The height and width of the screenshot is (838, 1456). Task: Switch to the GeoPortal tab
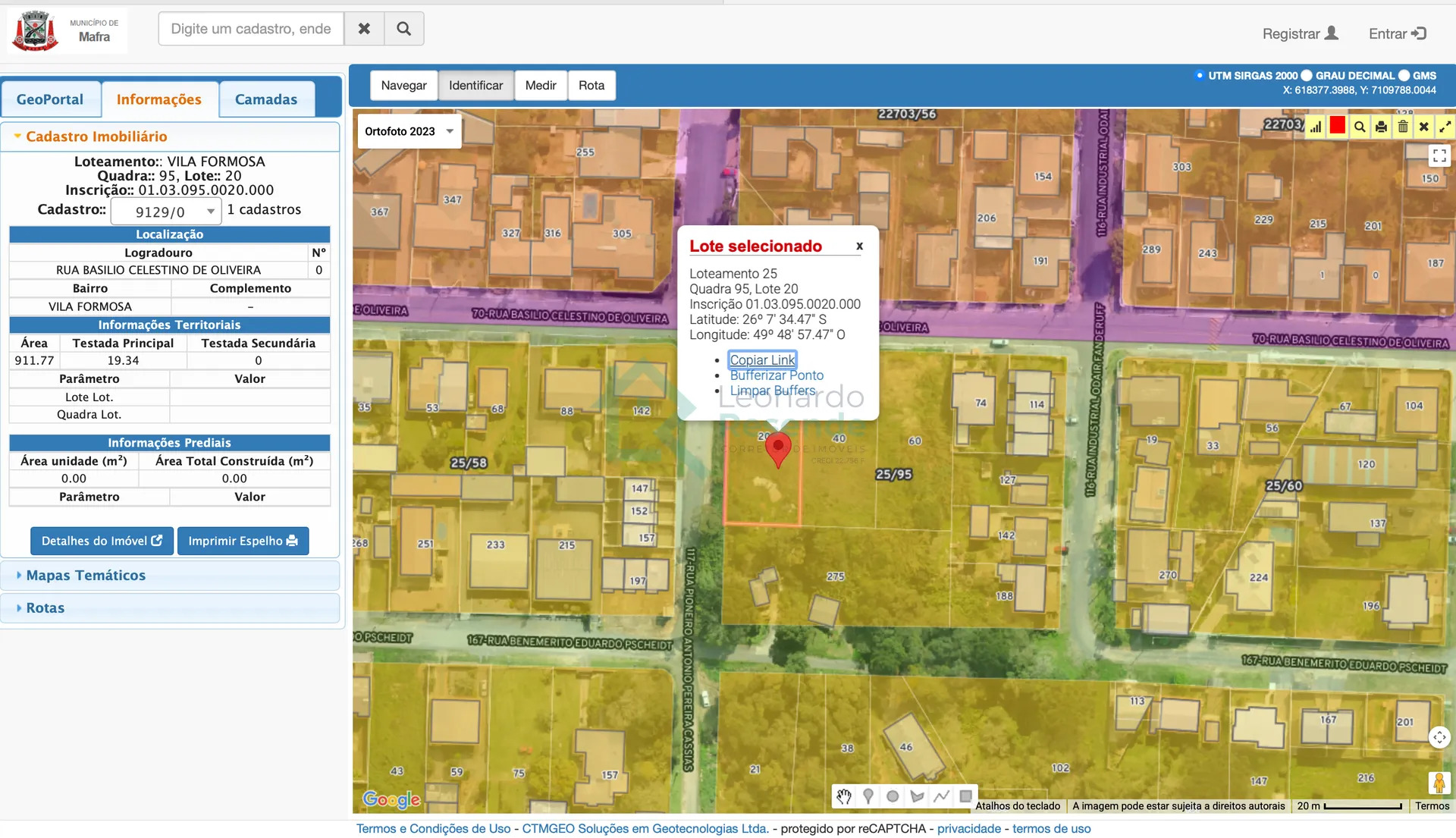point(50,99)
